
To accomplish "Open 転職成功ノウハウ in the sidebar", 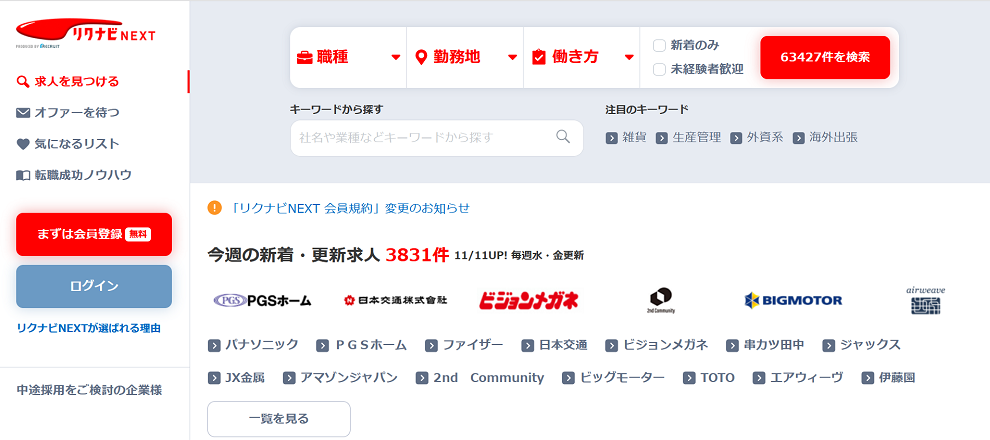I will 74,175.
